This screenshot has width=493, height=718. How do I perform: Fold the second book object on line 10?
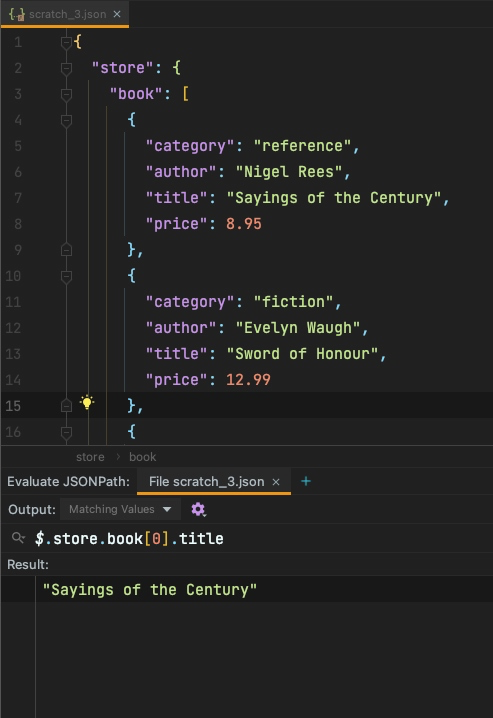[x=66, y=276]
